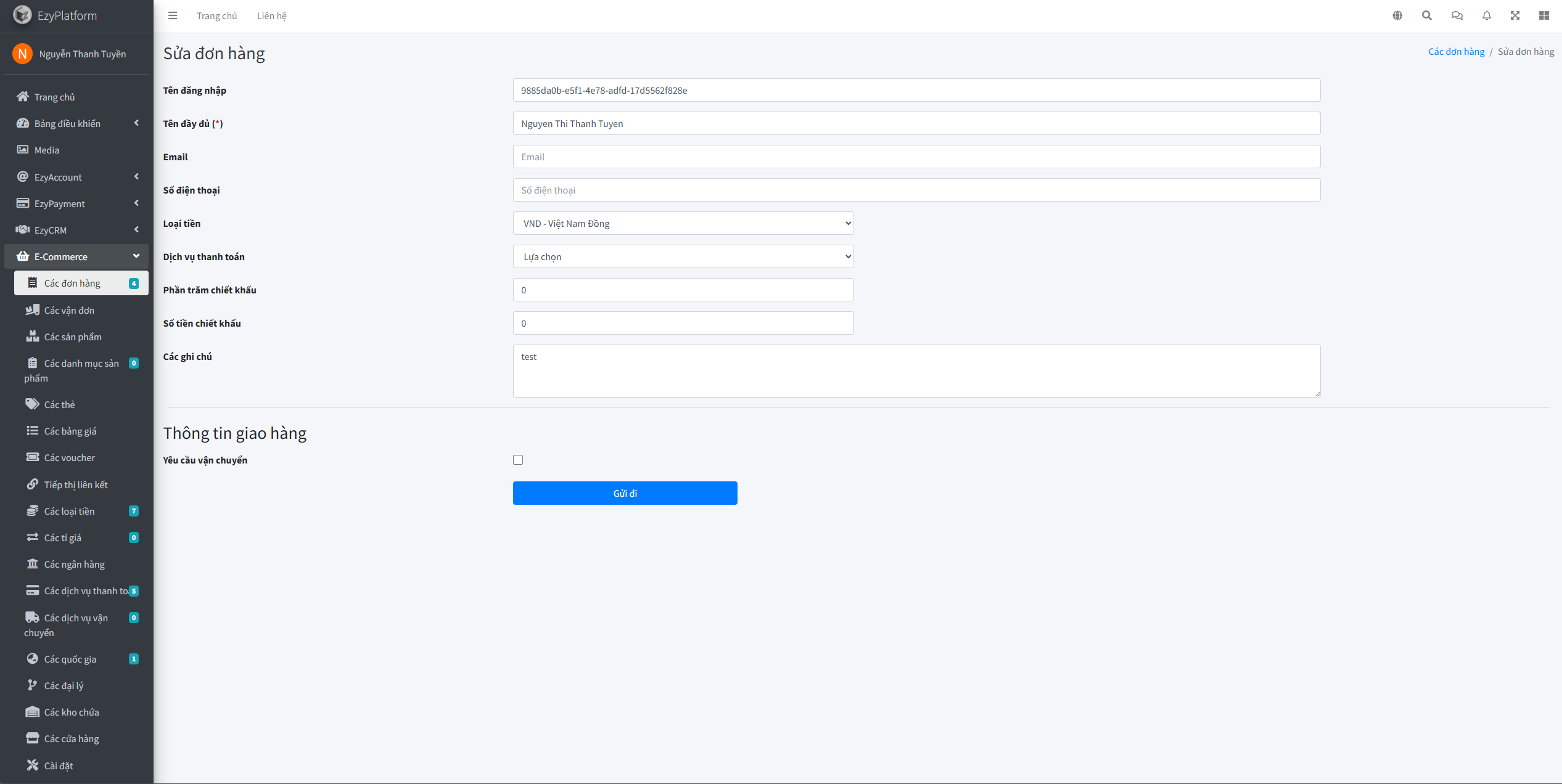The width and height of the screenshot is (1562, 784).
Task: Click the hamburger sidebar toggle icon
Action: point(173,15)
